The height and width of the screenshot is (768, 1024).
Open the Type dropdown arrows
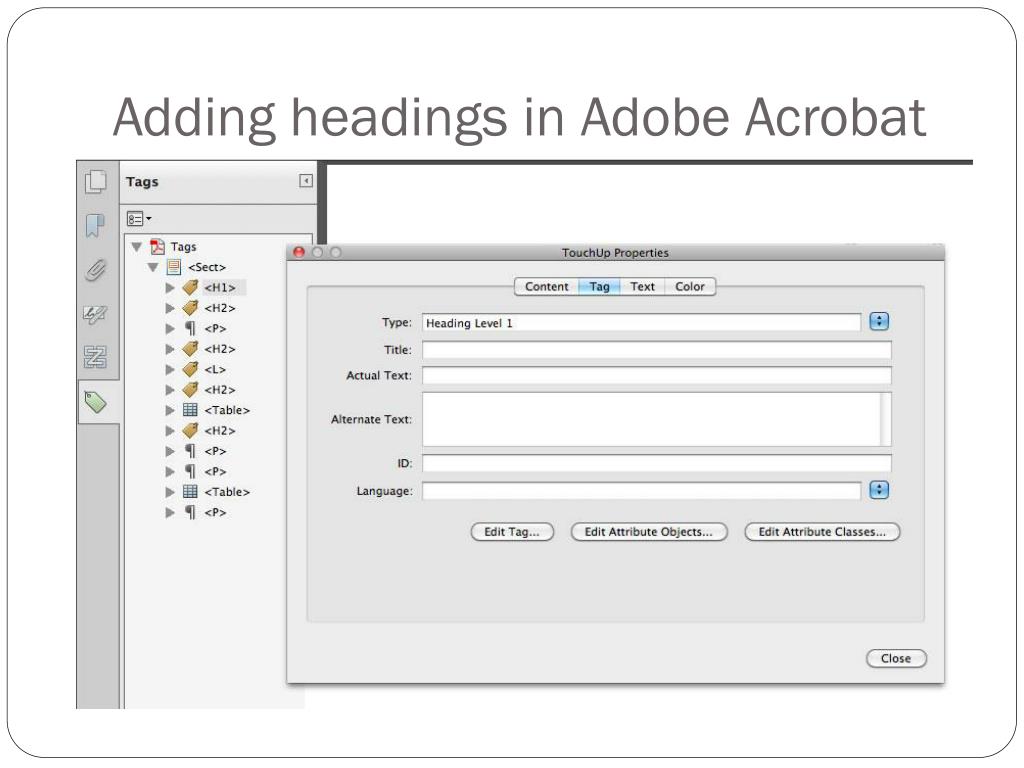click(x=879, y=321)
